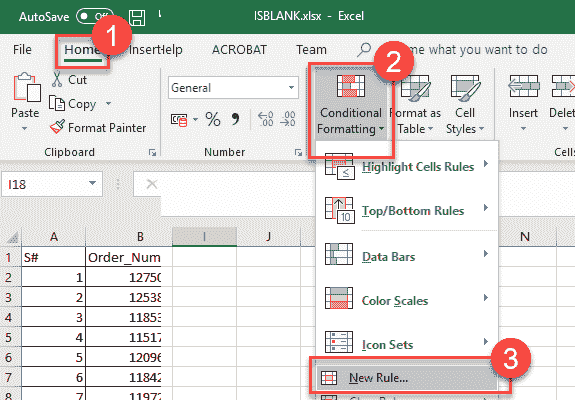
Task: Click Increase Decimal icon
Action: coord(265,119)
